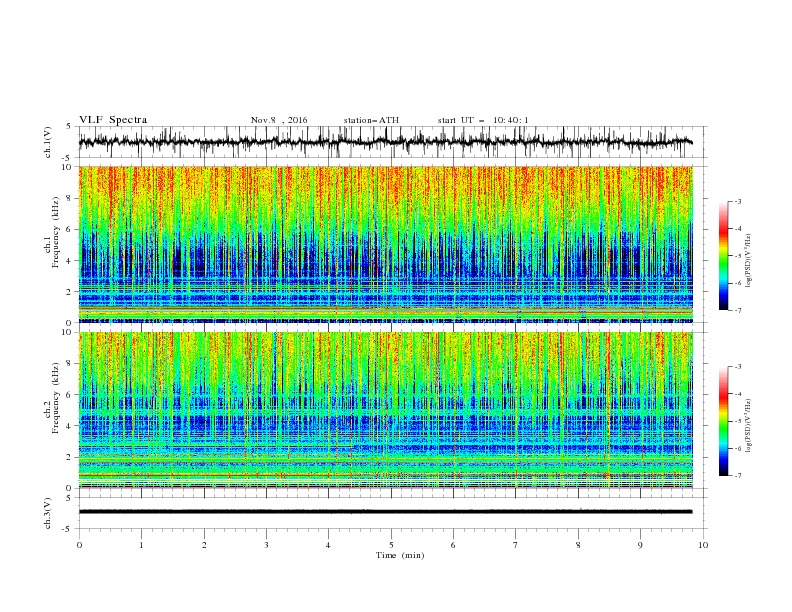Click the "-3" tick on ch.2 colorbar
This screenshot has width=792, height=612.
tap(737, 367)
